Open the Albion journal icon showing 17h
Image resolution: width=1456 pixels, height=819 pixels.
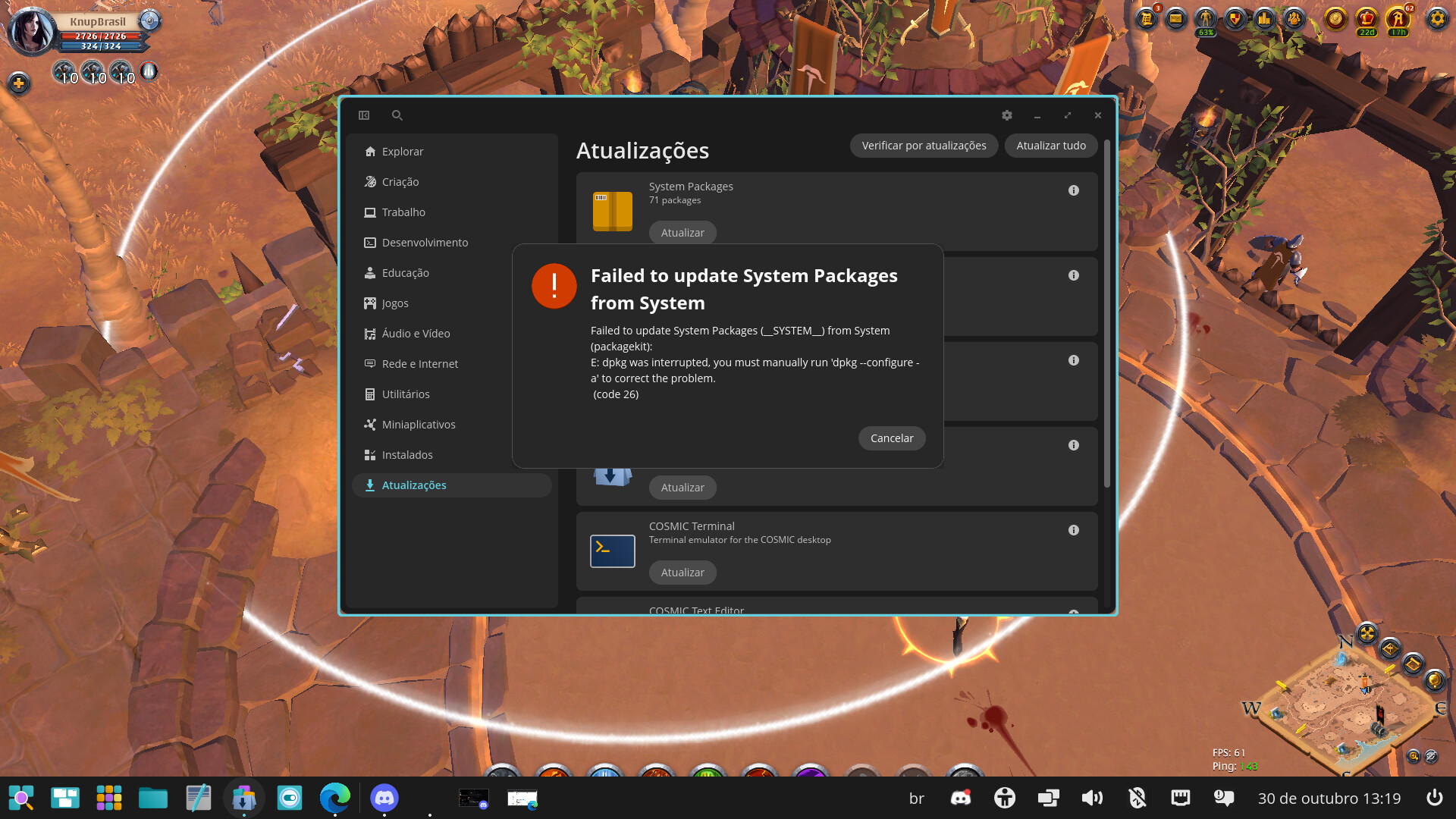click(1398, 20)
